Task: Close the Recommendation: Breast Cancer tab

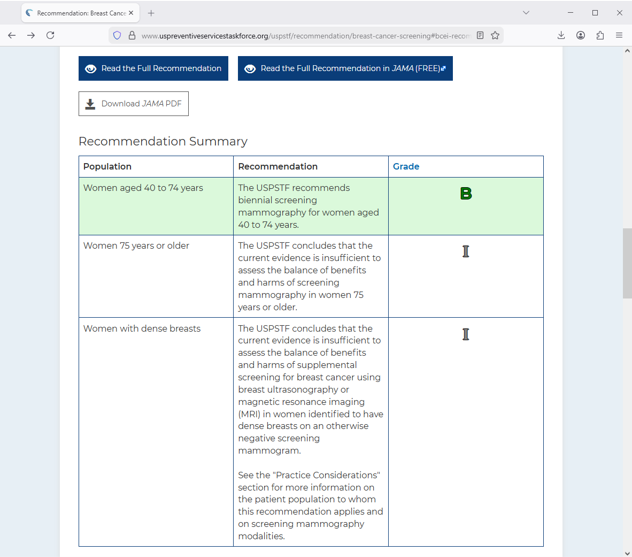Action: [131, 13]
